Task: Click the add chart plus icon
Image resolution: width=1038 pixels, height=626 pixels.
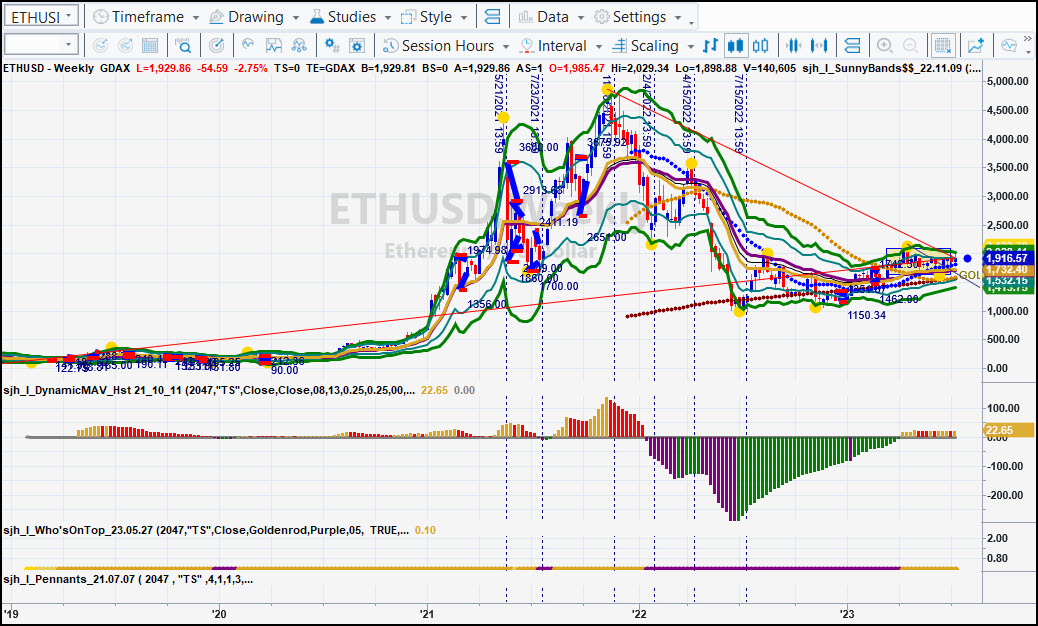Action: (976, 45)
